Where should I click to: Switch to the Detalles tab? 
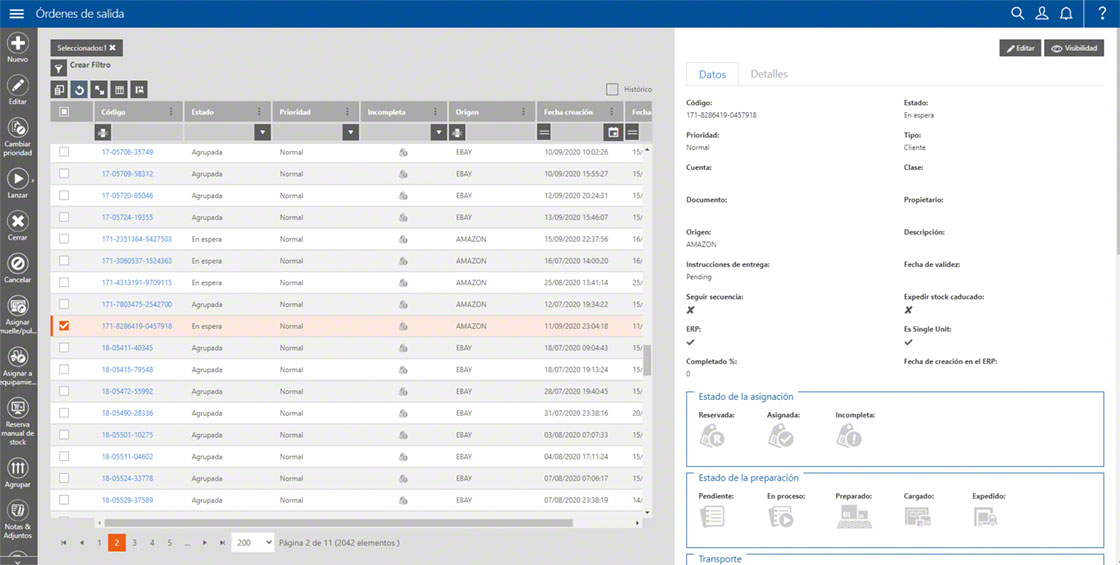[x=769, y=74]
